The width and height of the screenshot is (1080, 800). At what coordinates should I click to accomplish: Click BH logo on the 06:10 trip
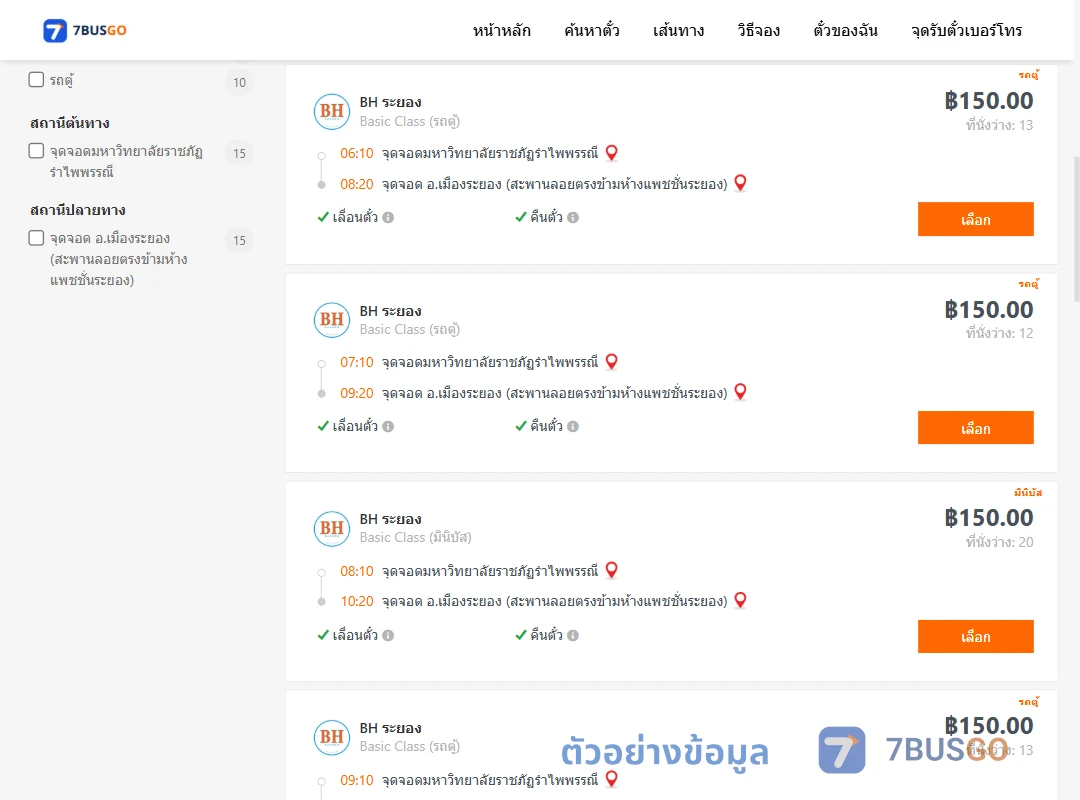point(332,111)
